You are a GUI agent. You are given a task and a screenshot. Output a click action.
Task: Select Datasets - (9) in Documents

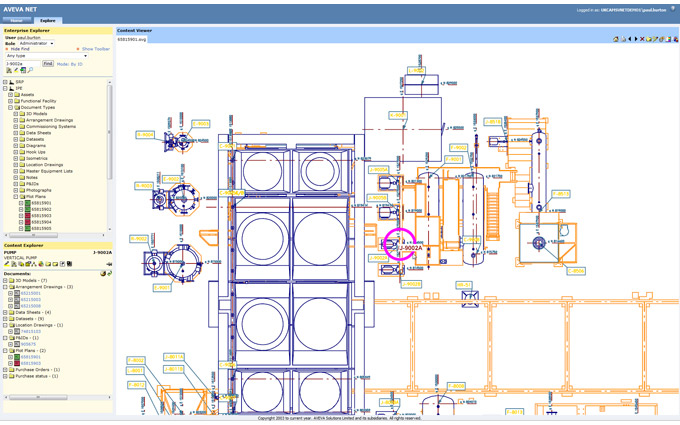coord(30,319)
